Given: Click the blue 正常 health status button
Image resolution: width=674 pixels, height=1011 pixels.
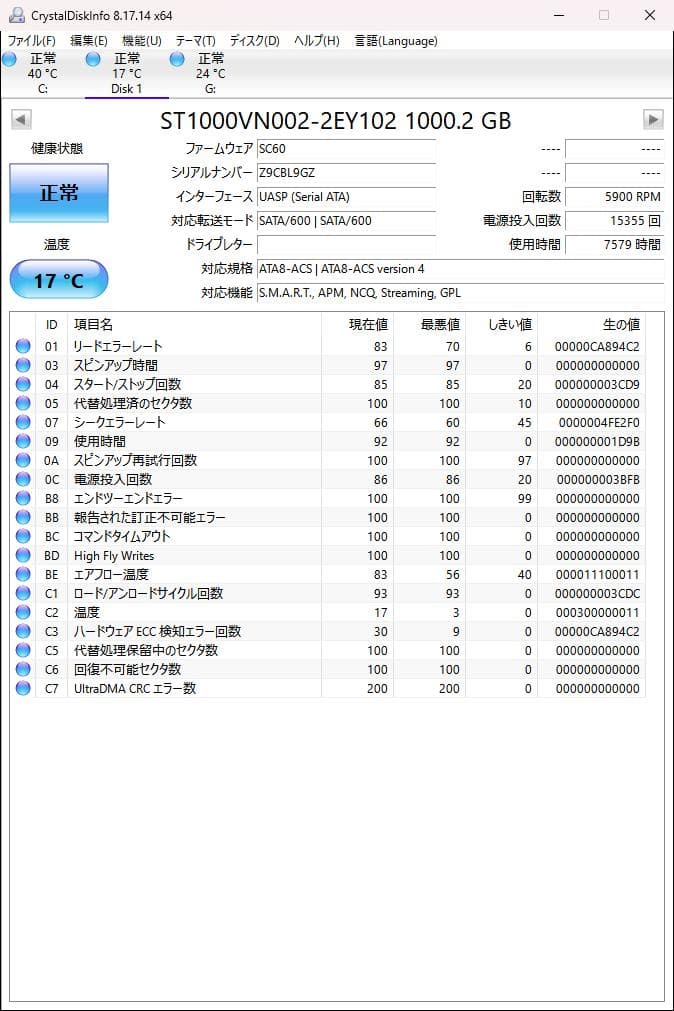Looking at the screenshot, I should (x=59, y=193).
